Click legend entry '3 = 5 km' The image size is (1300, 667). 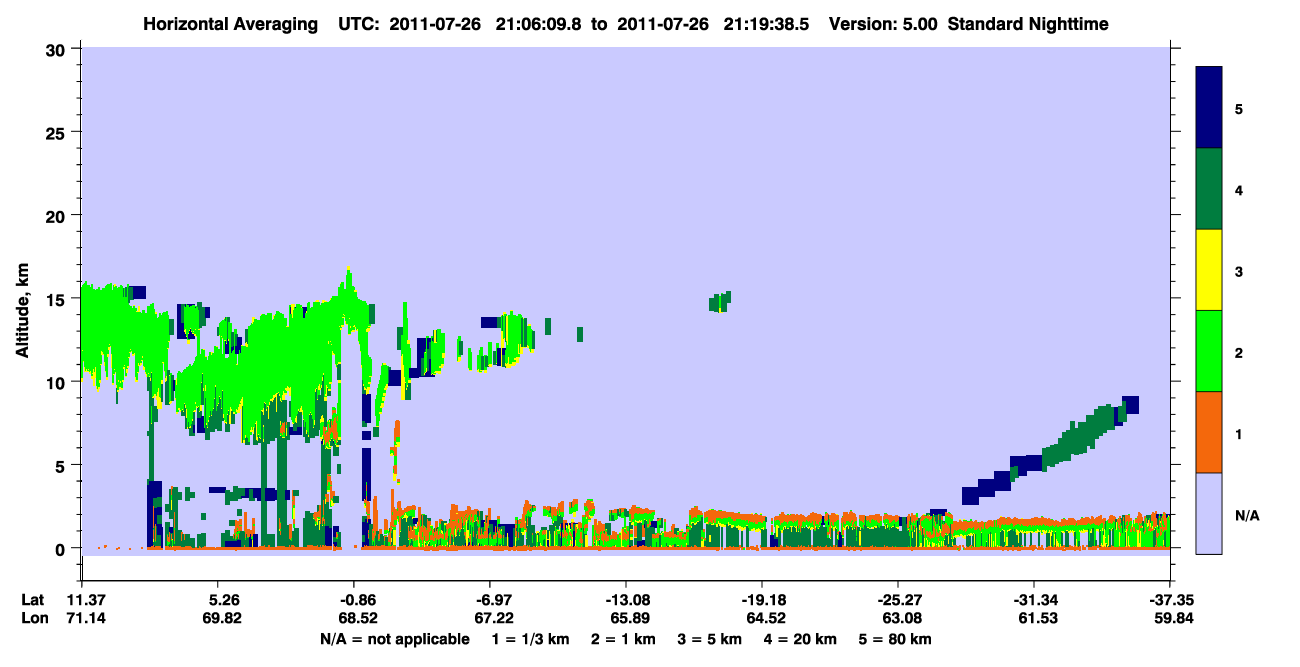pyautogui.click(x=710, y=639)
